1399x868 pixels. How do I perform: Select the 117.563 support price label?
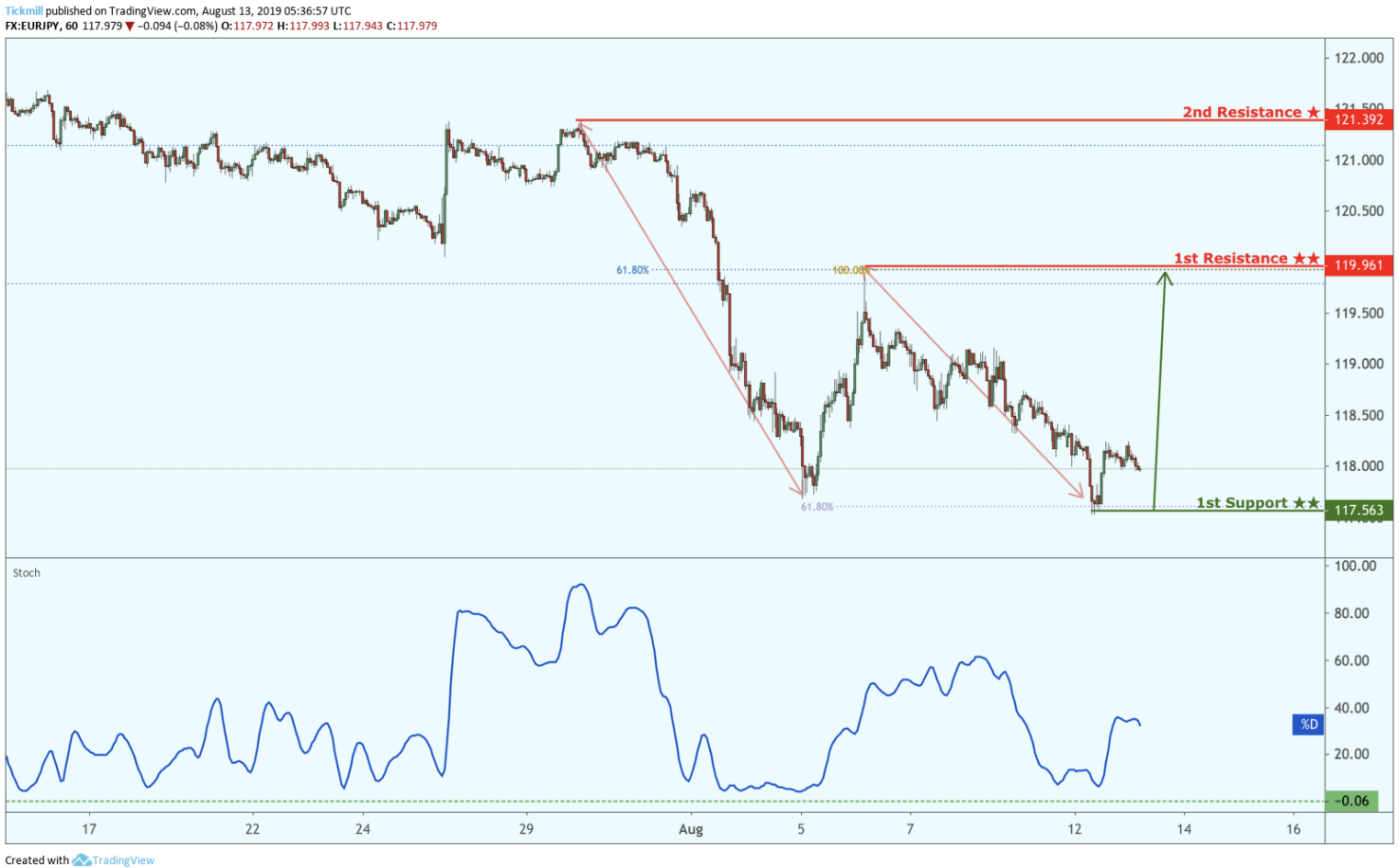point(1359,510)
